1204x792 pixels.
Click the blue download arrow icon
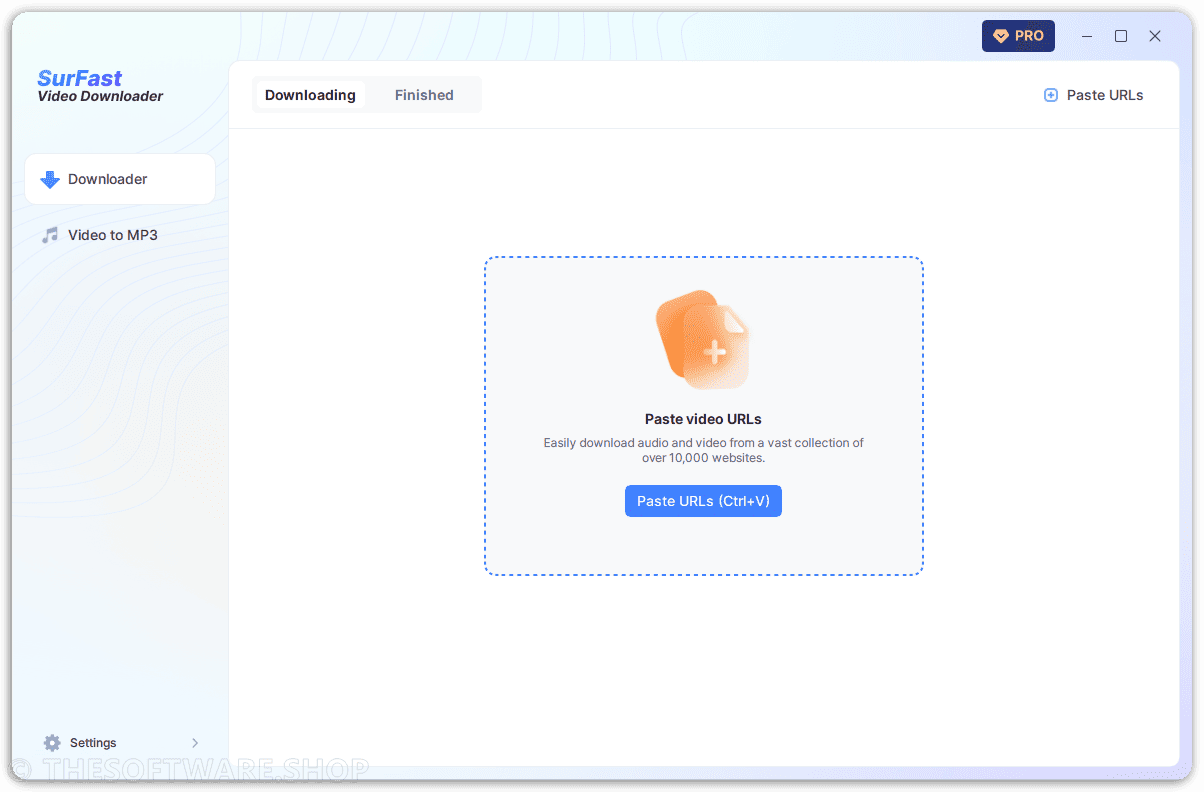click(50, 180)
